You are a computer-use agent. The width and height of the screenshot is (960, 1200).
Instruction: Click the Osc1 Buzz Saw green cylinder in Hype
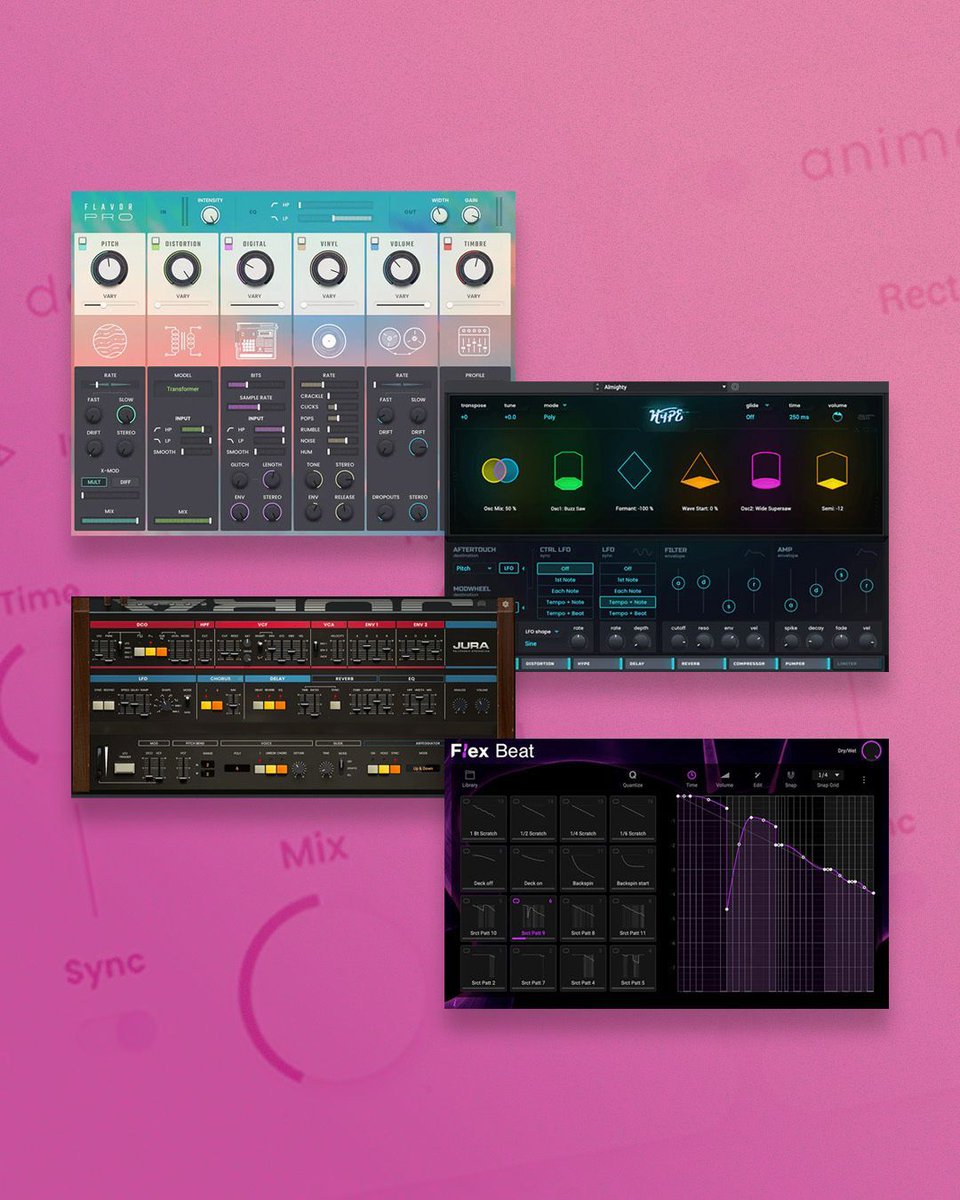coord(568,470)
